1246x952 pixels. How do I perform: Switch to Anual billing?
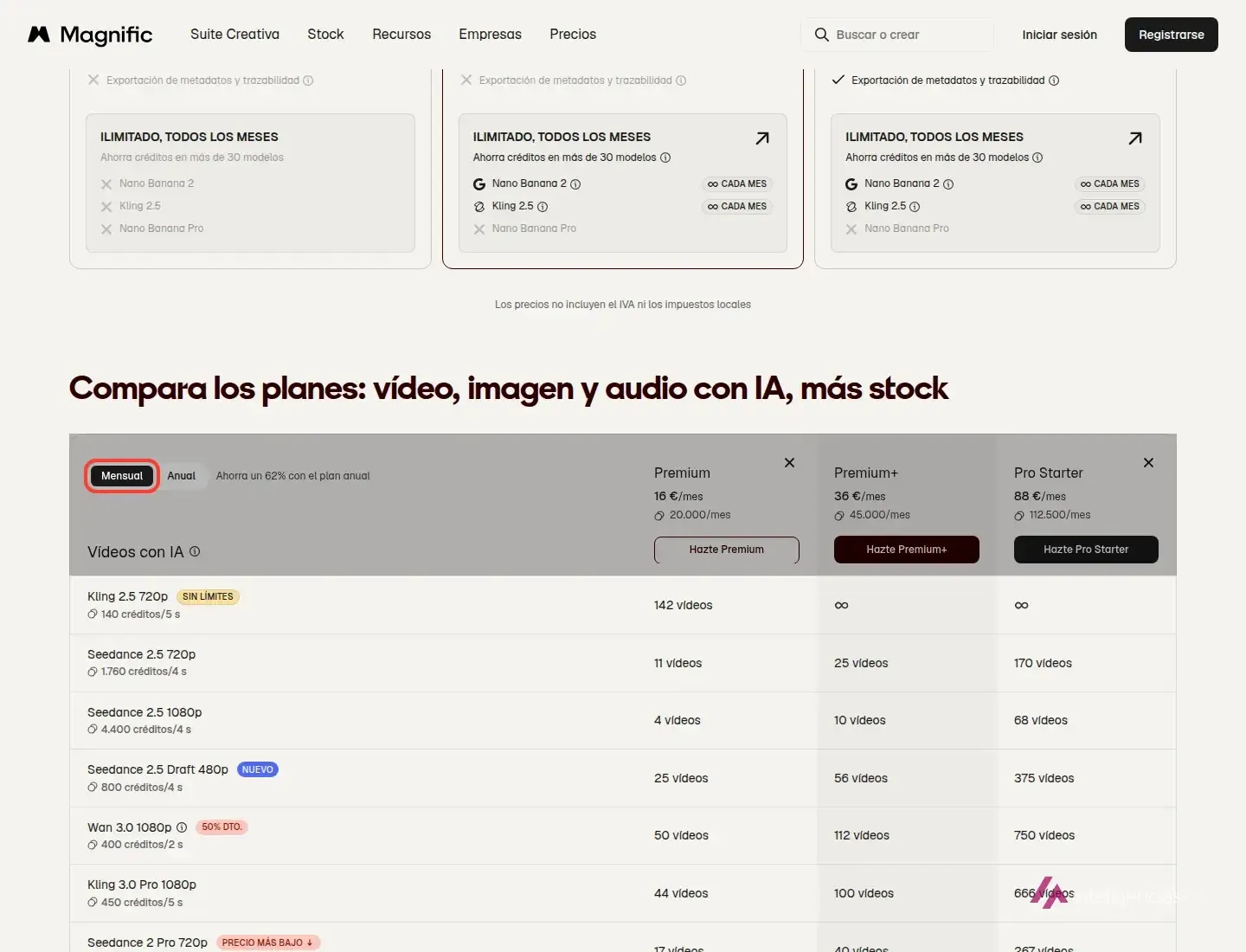pyautogui.click(x=182, y=476)
